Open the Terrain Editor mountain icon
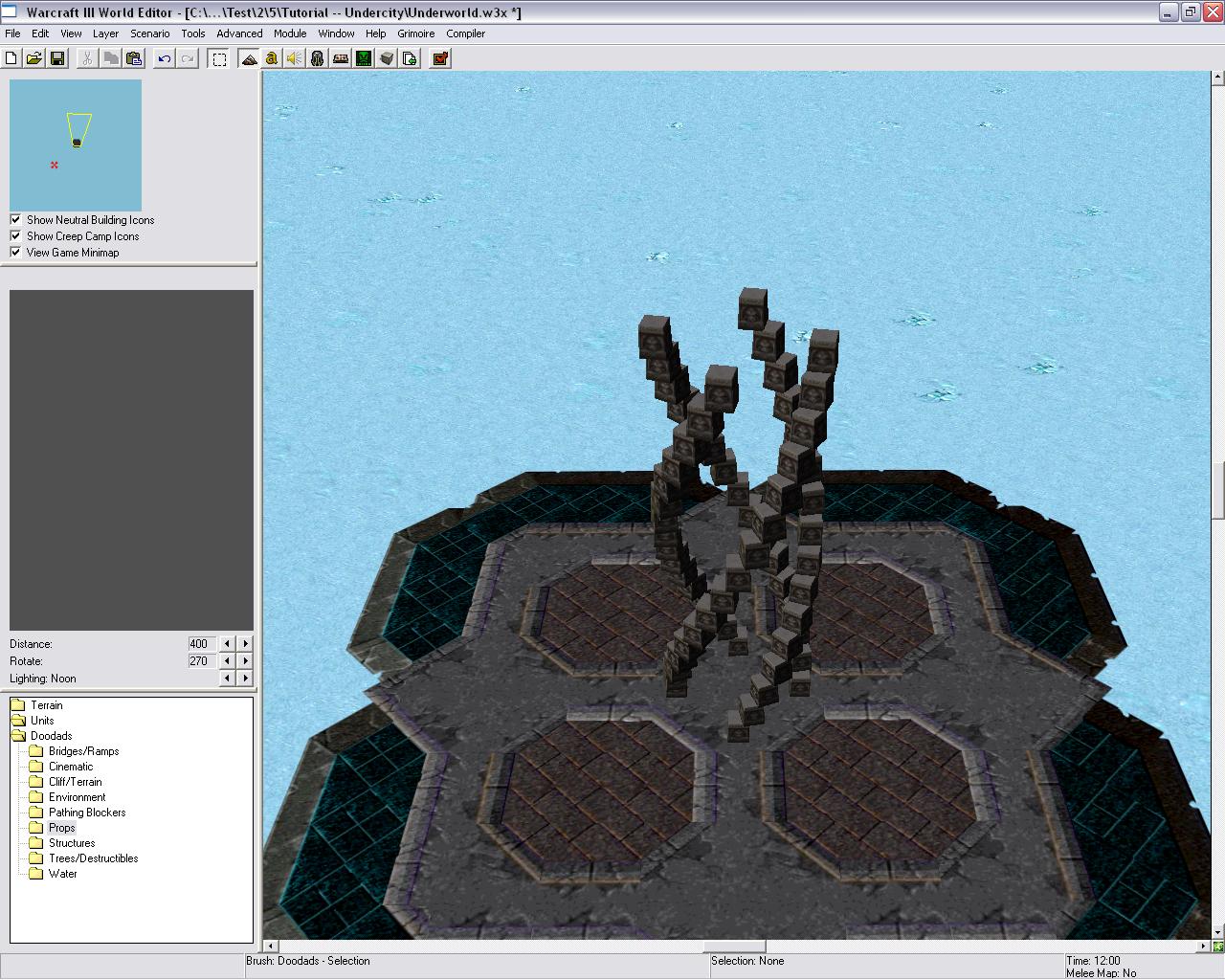 pyautogui.click(x=249, y=58)
